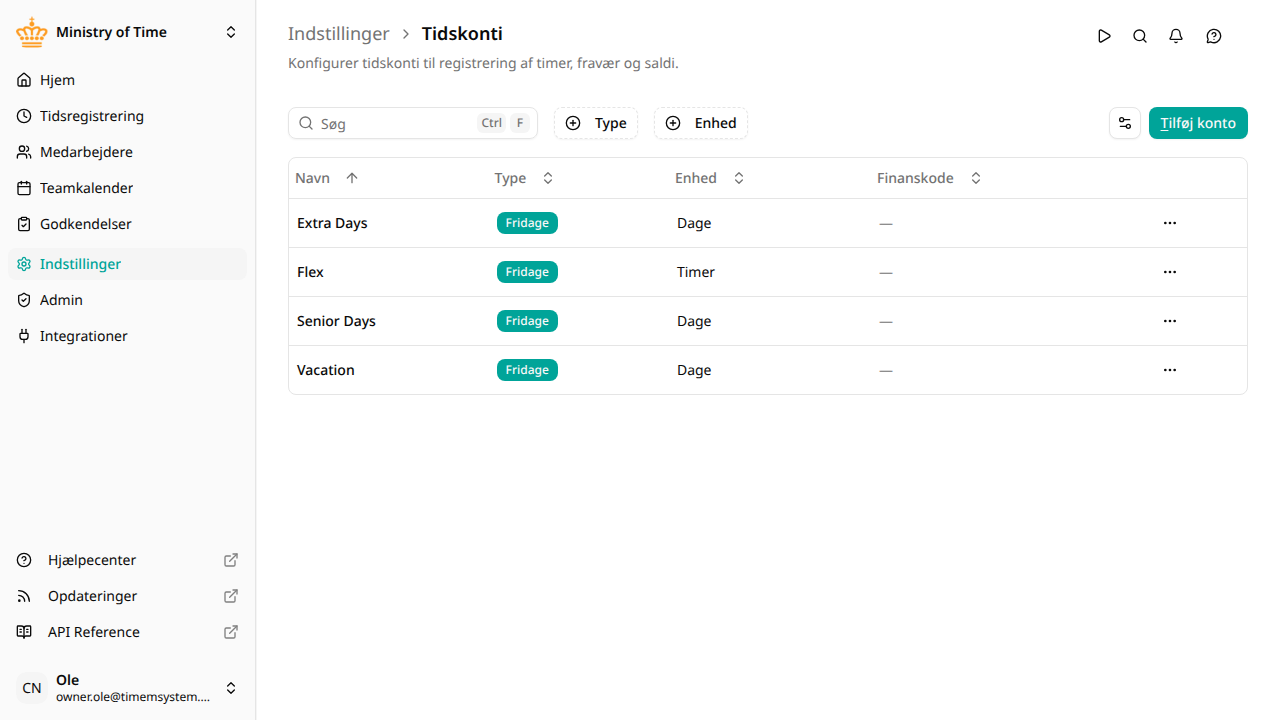Image resolution: width=1280 pixels, height=720 pixels.
Task: Go to Hjem in the sidebar
Action: click(x=127, y=80)
